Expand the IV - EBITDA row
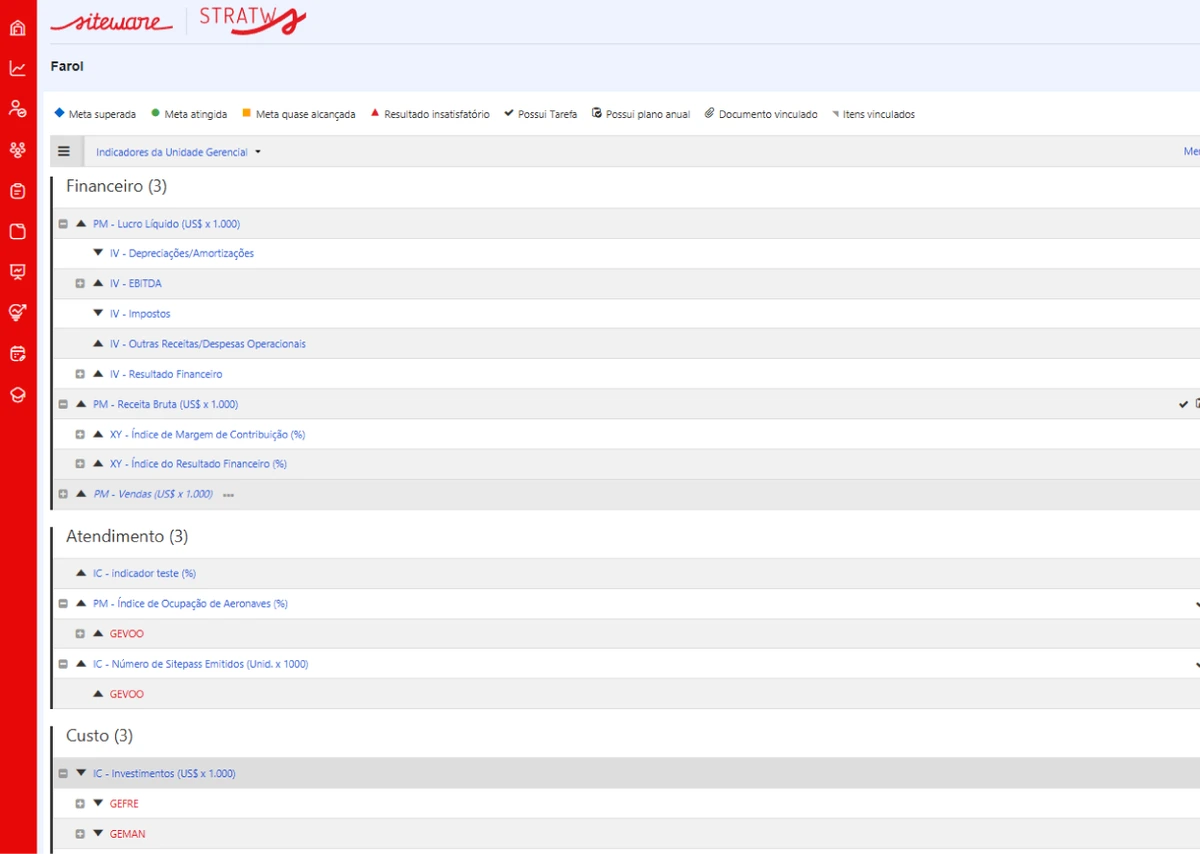 (80, 284)
